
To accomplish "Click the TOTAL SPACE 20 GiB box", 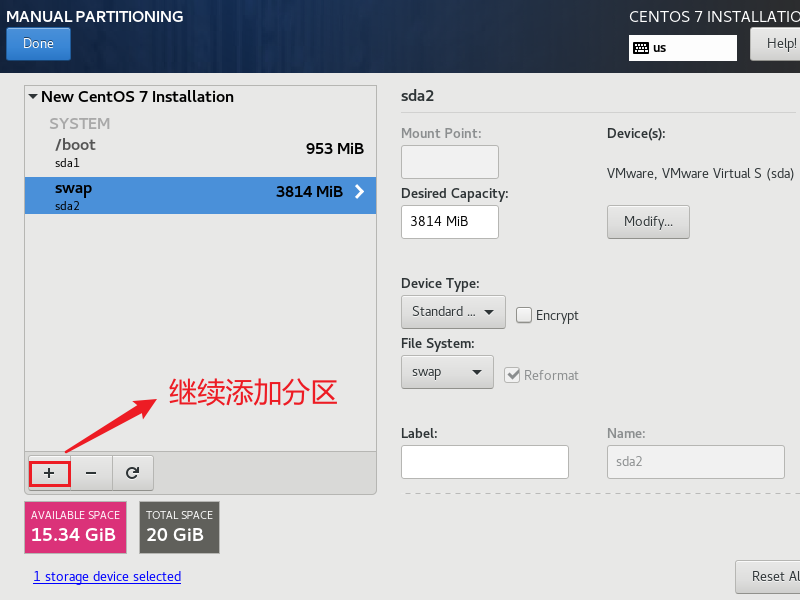I will pyautogui.click(x=179, y=527).
